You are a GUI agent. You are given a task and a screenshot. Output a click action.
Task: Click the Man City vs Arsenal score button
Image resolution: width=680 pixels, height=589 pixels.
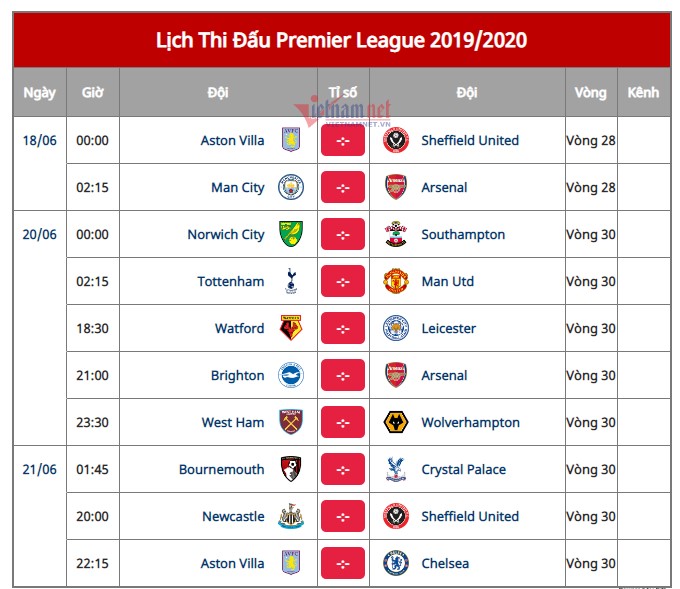[x=343, y=187]
